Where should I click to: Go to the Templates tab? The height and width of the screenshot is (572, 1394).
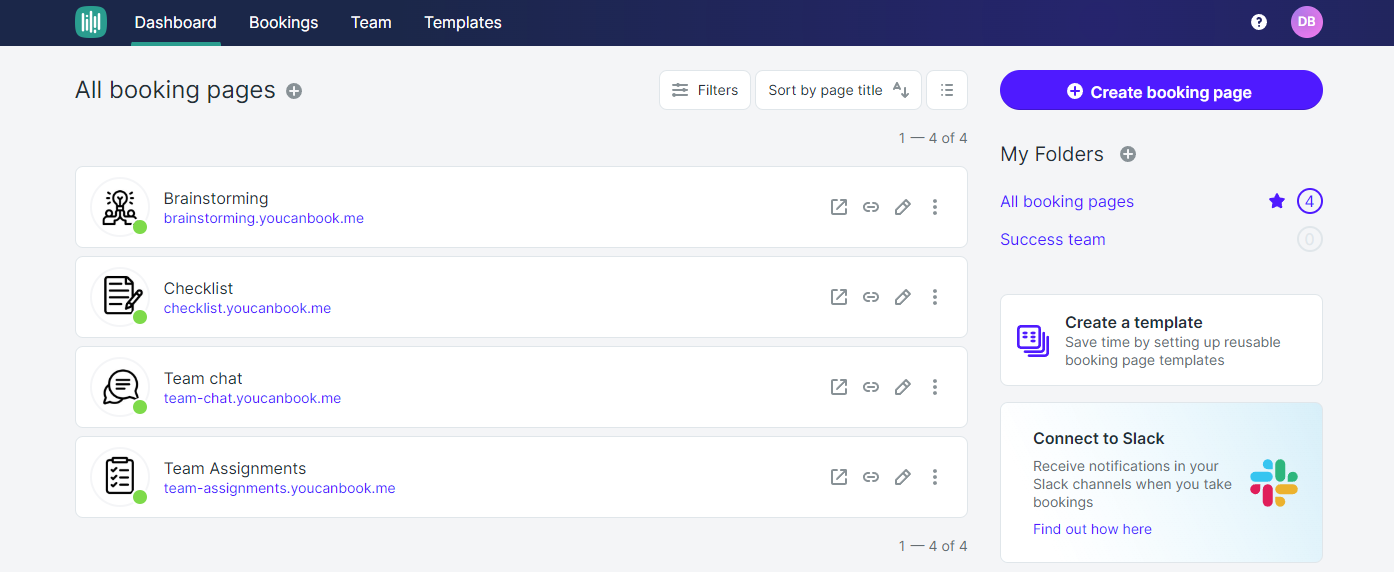463,22
